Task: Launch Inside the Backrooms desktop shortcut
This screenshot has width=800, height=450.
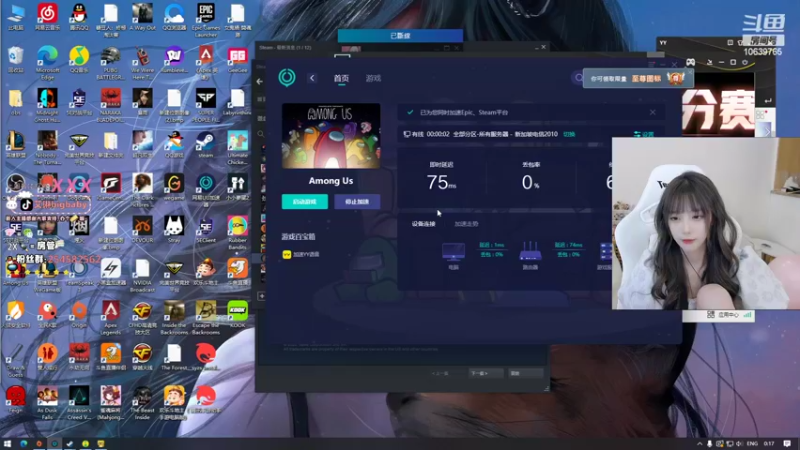Action: click(x=174, y=317)
